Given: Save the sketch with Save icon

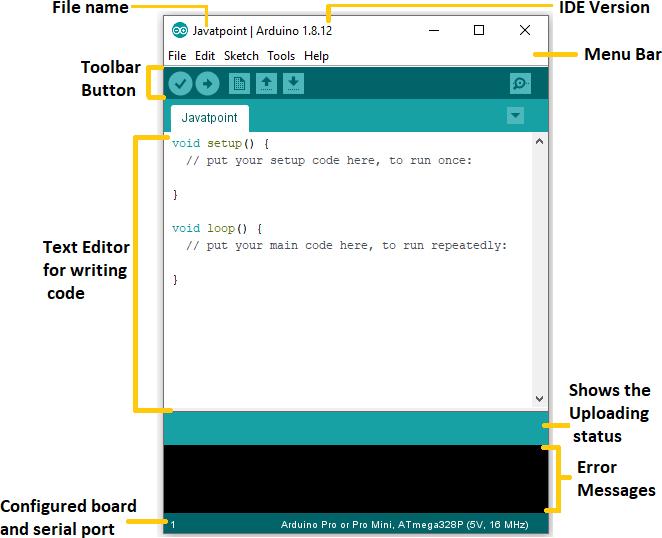Looking at the screenshot, I should [x=293, y=84].
